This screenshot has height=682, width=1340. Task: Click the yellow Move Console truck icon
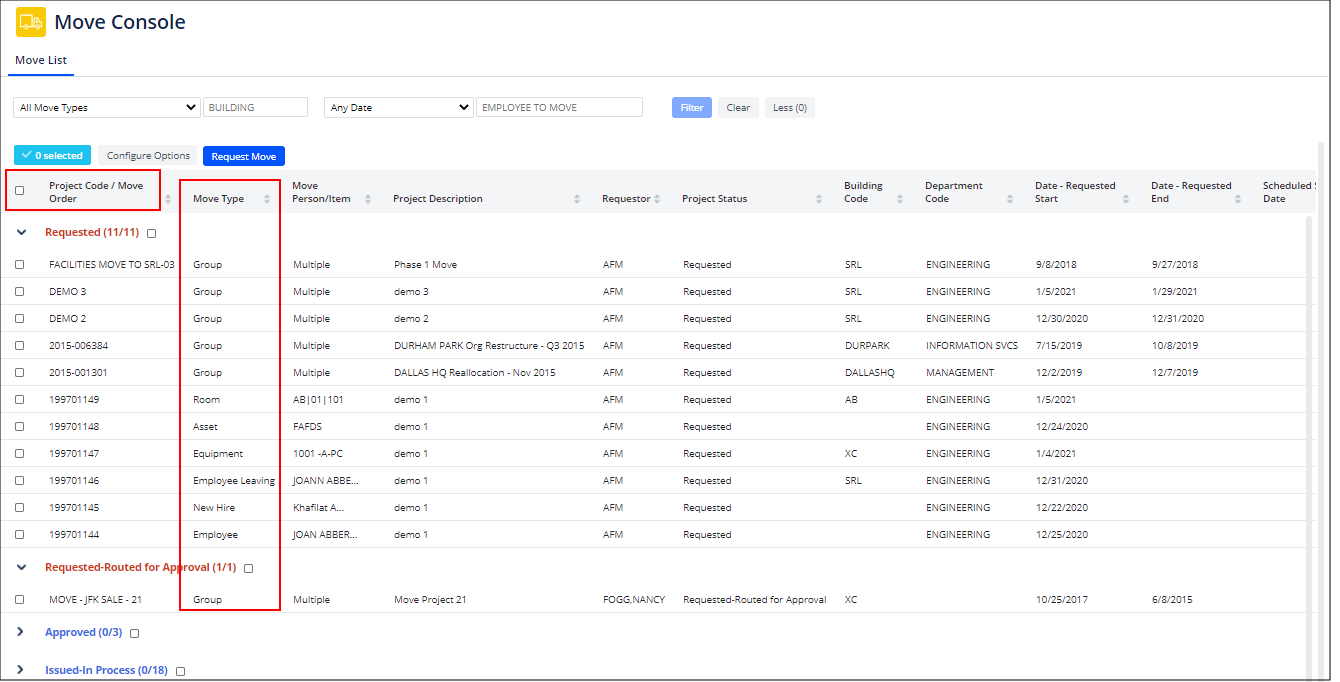pyautogui.click(x=31, y=22)
